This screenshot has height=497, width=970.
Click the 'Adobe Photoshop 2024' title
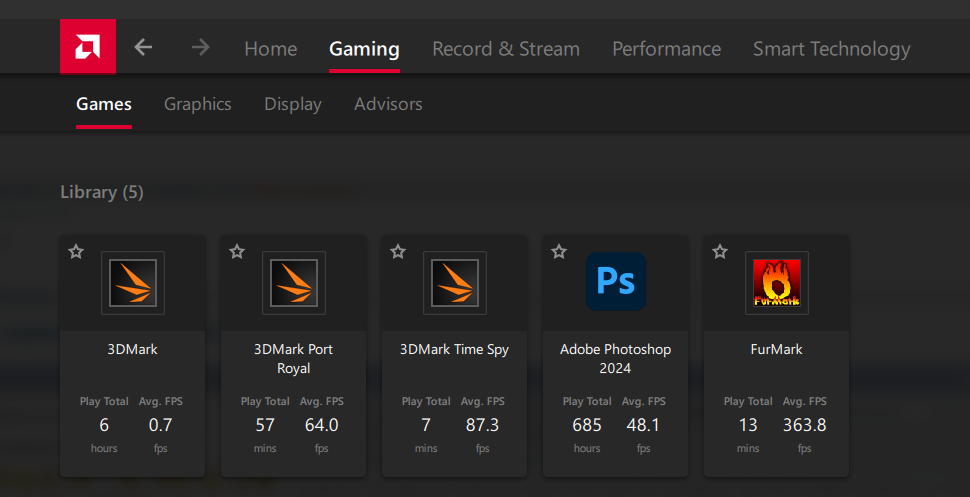[x=616, y=358]
